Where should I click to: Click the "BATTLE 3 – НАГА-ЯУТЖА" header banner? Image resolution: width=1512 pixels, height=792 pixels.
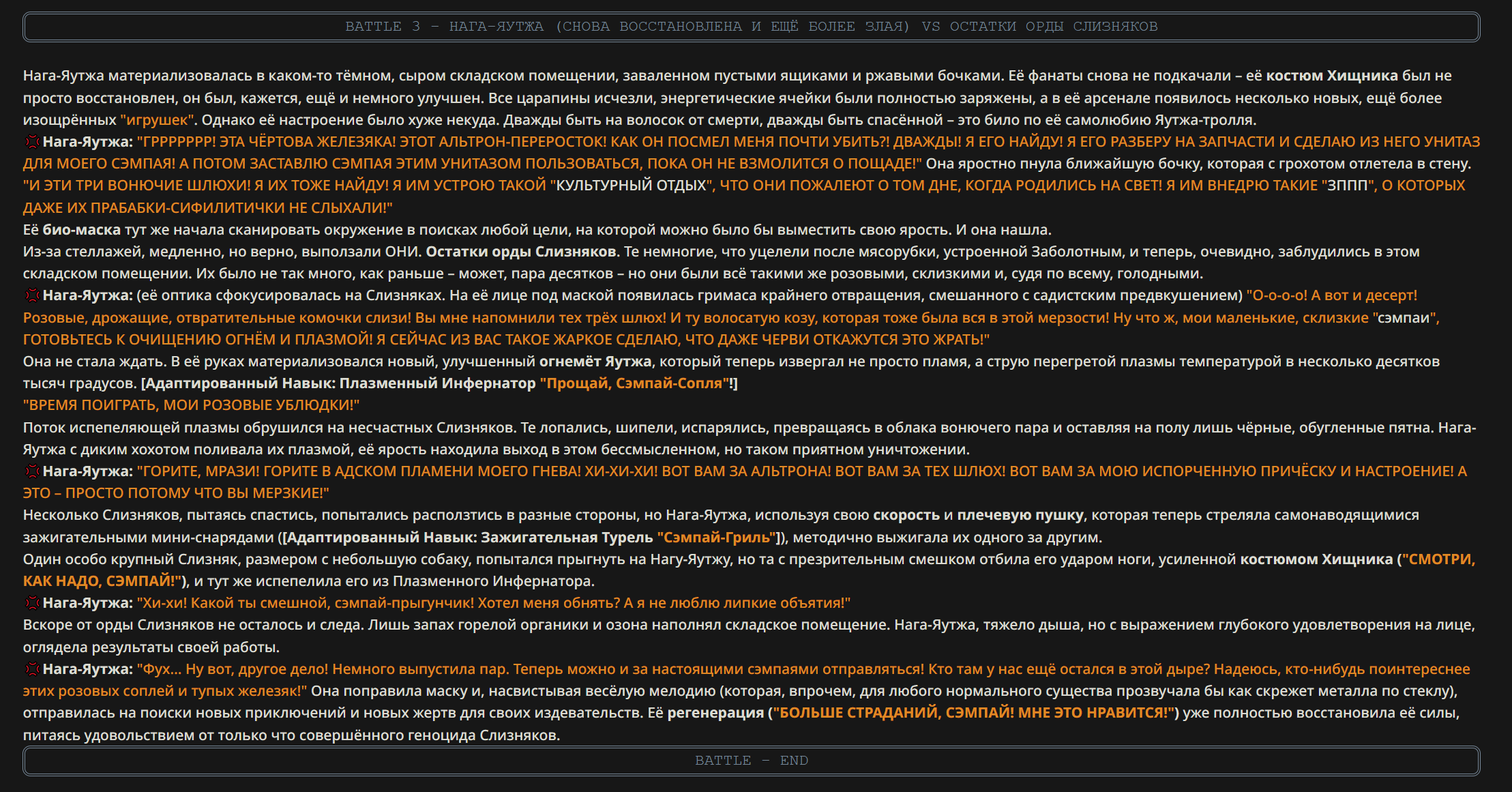pos(752,27)
